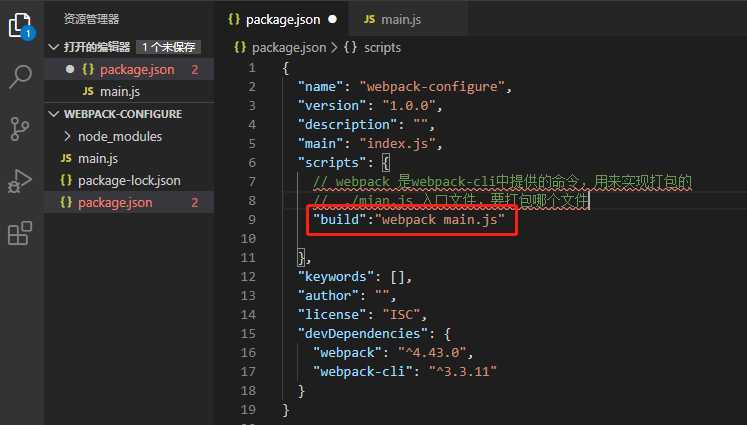Click the "ISC" license value

[x=402, y=314]
